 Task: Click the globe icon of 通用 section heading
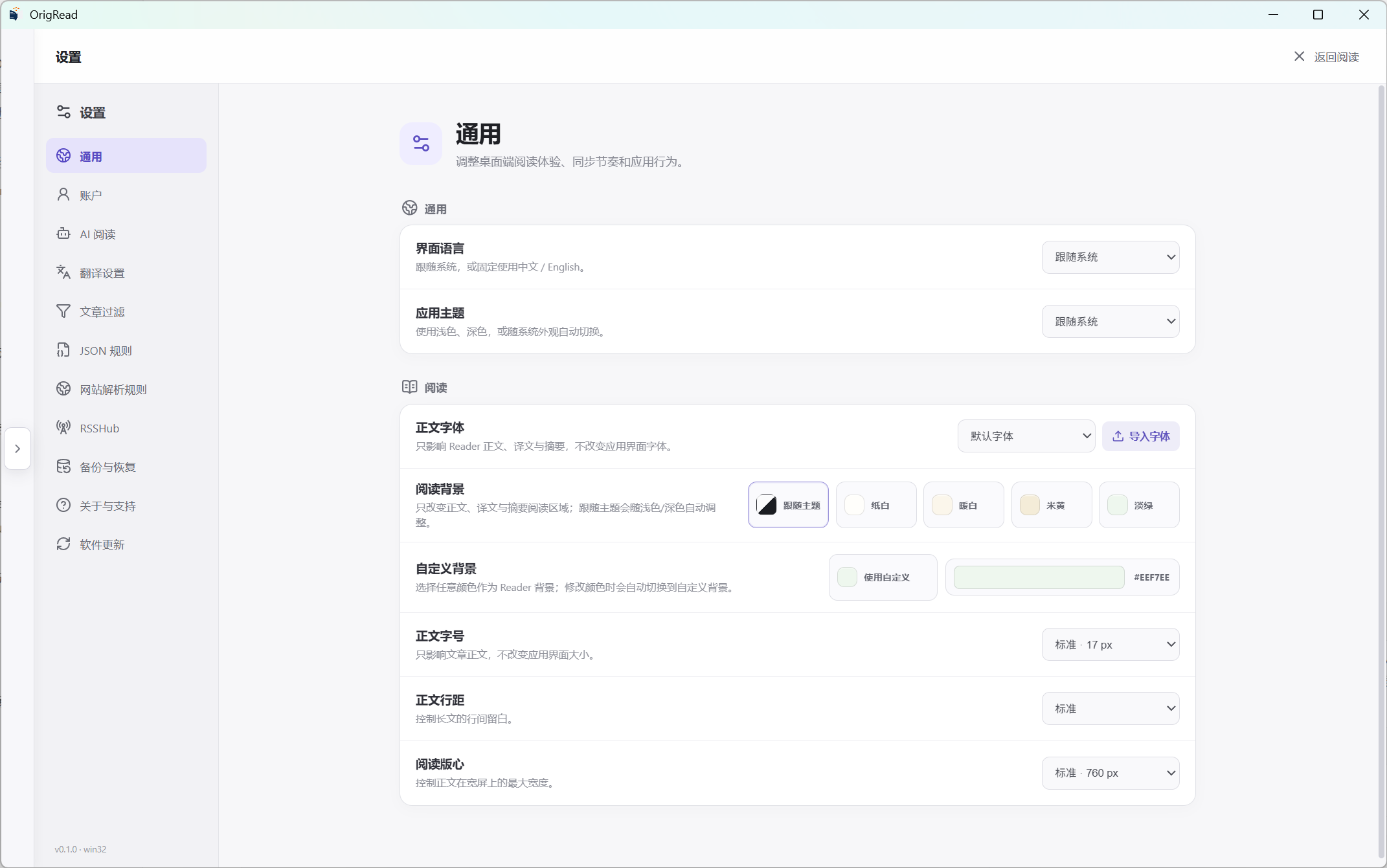(410, 208)
